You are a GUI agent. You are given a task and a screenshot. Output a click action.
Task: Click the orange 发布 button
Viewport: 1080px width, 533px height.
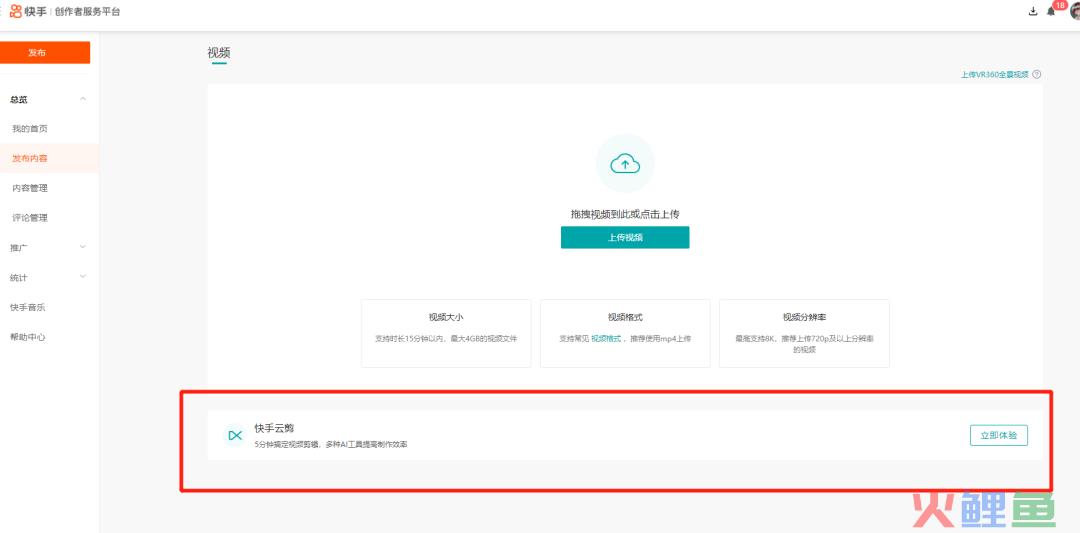(45, 52)
